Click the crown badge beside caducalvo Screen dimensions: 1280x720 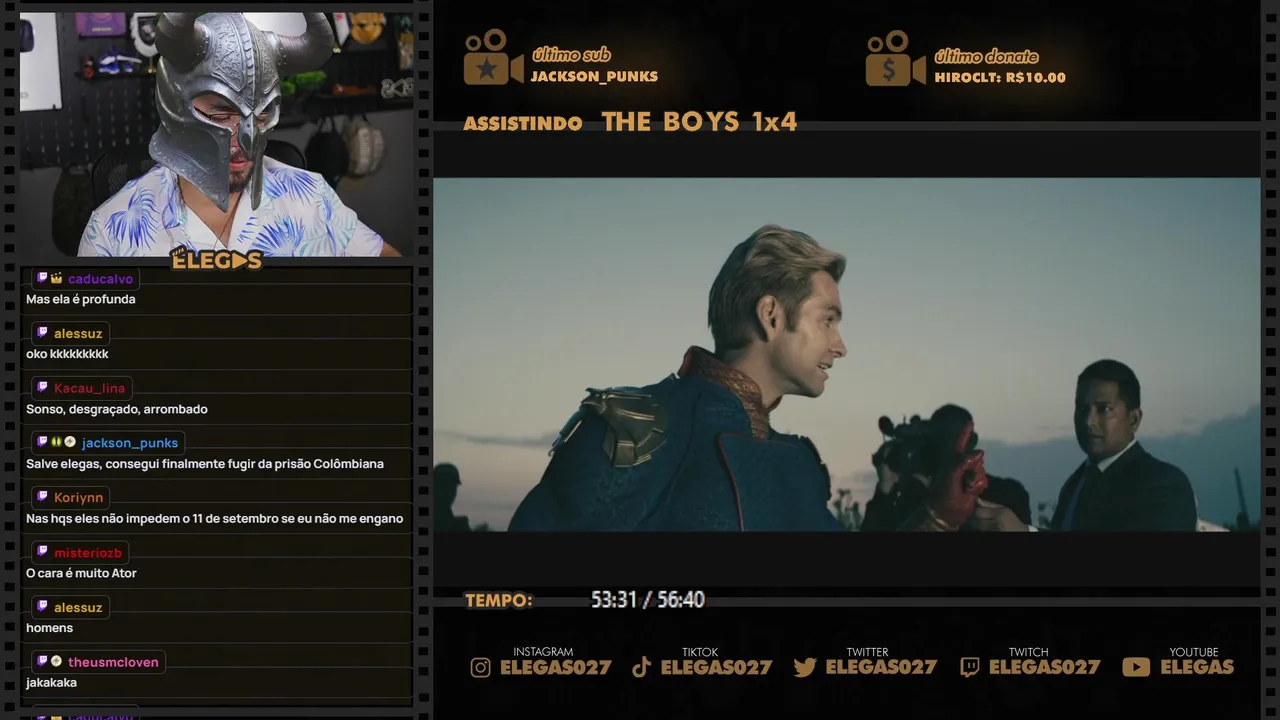pyautogui.click(x=56, y=278)
